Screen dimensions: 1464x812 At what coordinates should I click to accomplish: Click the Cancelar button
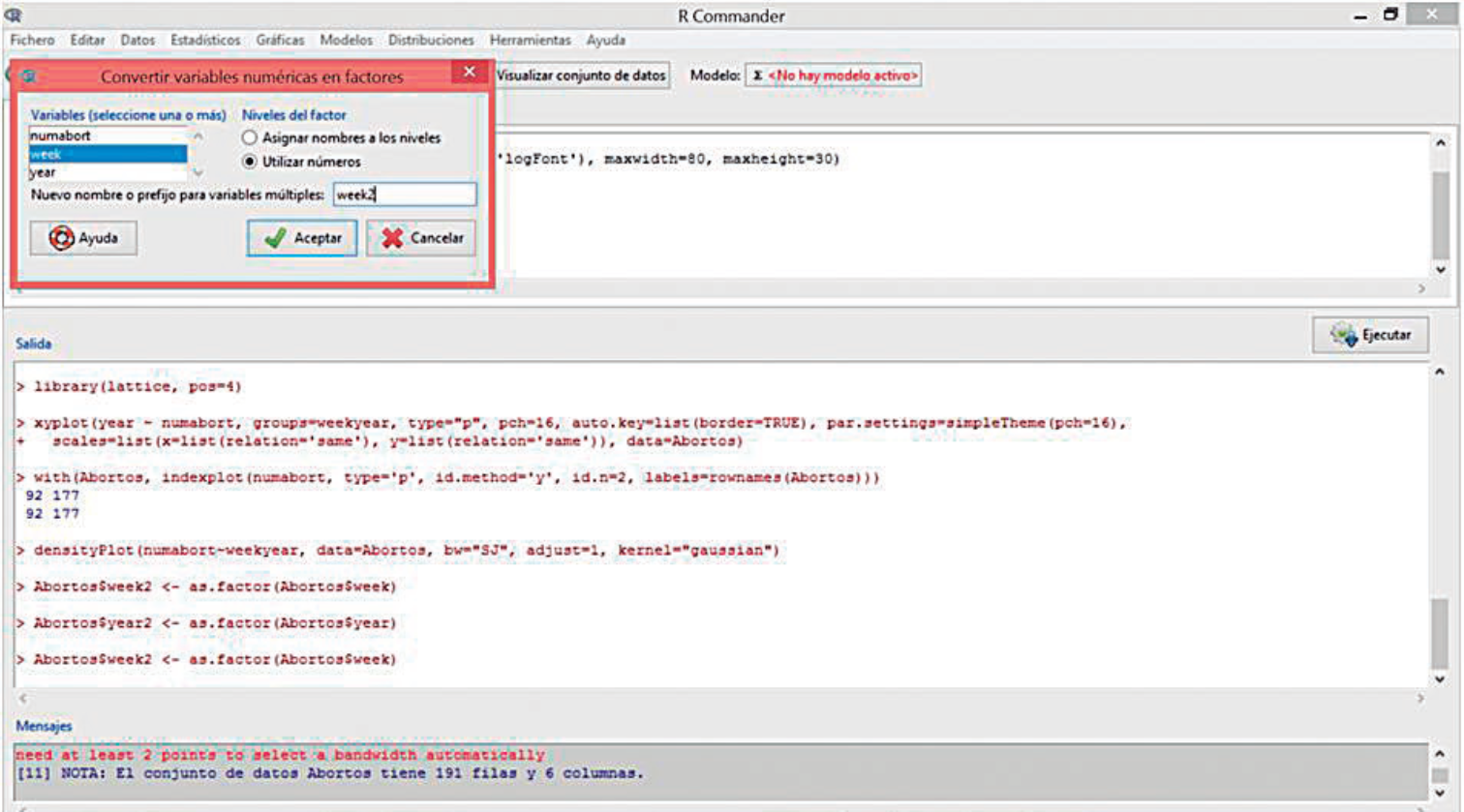coord(421,238)
